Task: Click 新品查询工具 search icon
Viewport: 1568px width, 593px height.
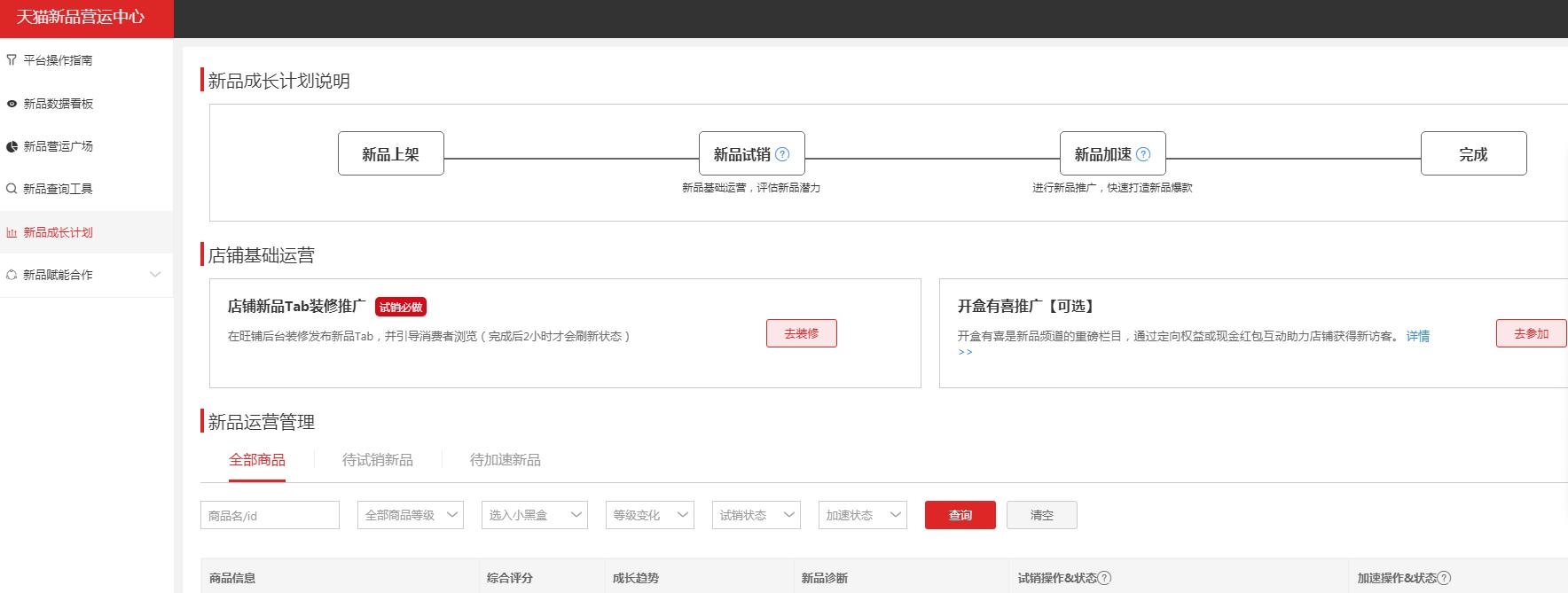Action: pyautogui.click(x=12, y=189)
